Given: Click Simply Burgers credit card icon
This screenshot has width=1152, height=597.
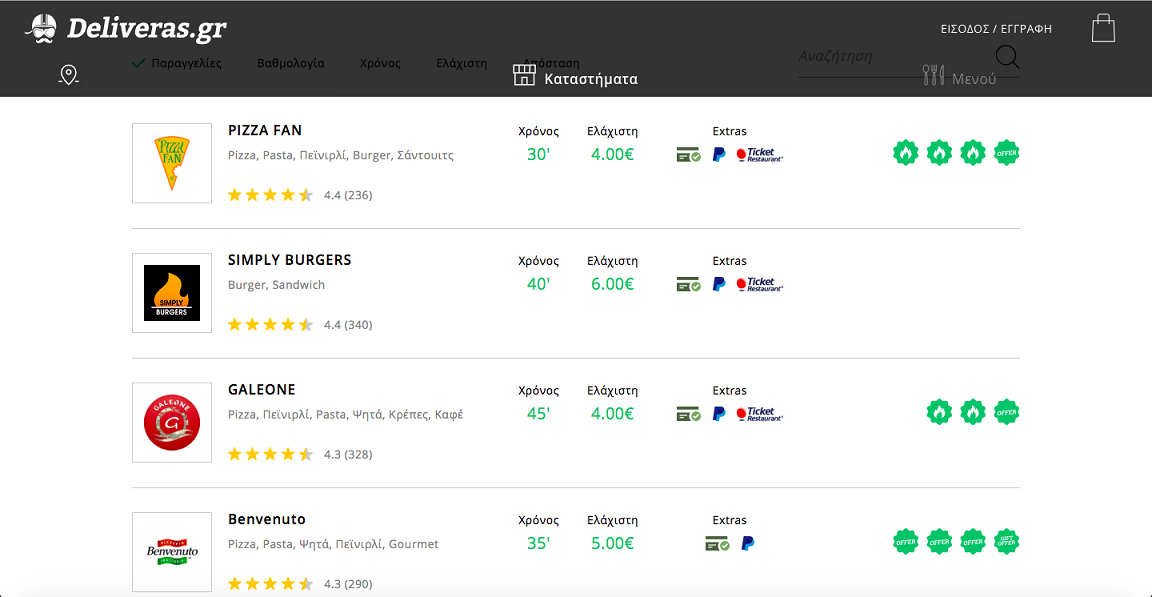Looking at the screenshot, I should click(688, 284).
